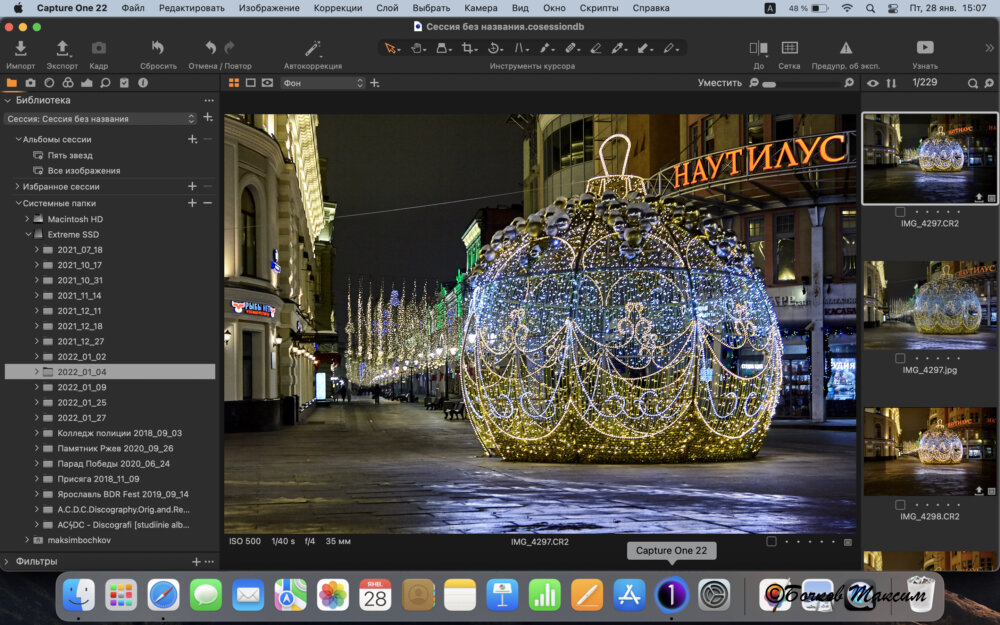Tick the color tag checkbox below the viewer
Viewport: 1000px width, 625px height.
pos(771,541)
